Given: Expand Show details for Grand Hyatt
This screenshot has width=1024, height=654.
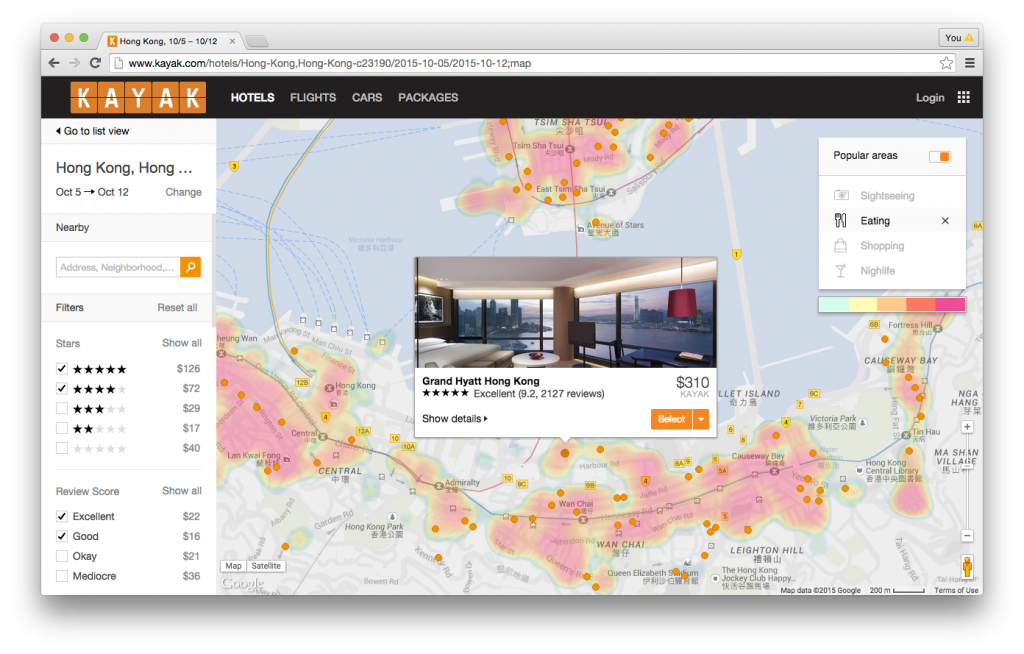Looking at the screenshot, I should [x=455, y=419].
